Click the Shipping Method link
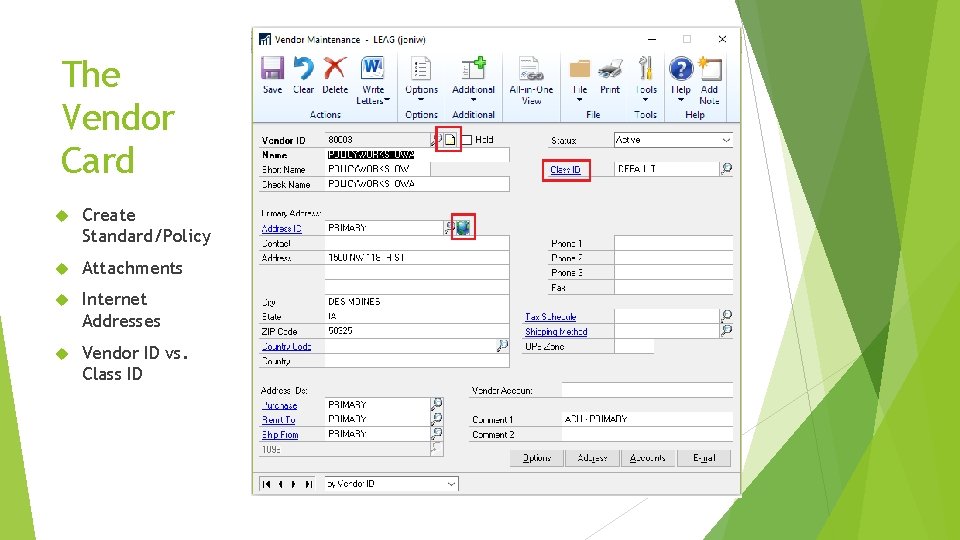 556,331
